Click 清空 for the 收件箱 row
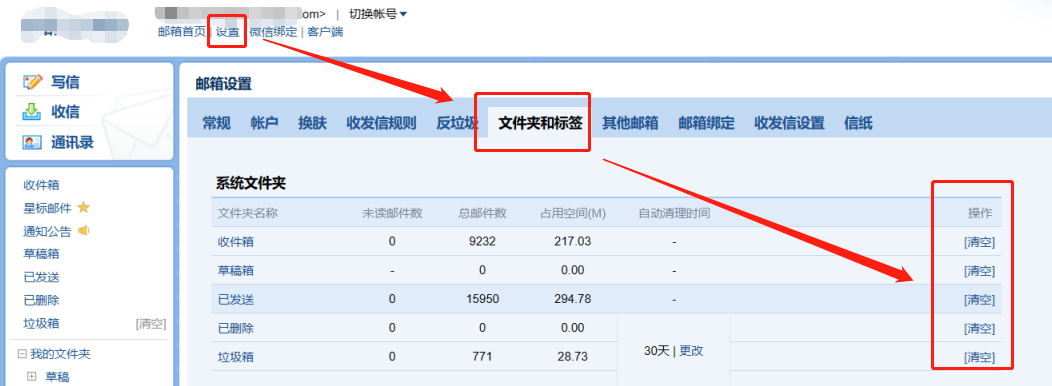This screenshot has width=1052, height=386. pyautogui.click(x=980, y=242)
